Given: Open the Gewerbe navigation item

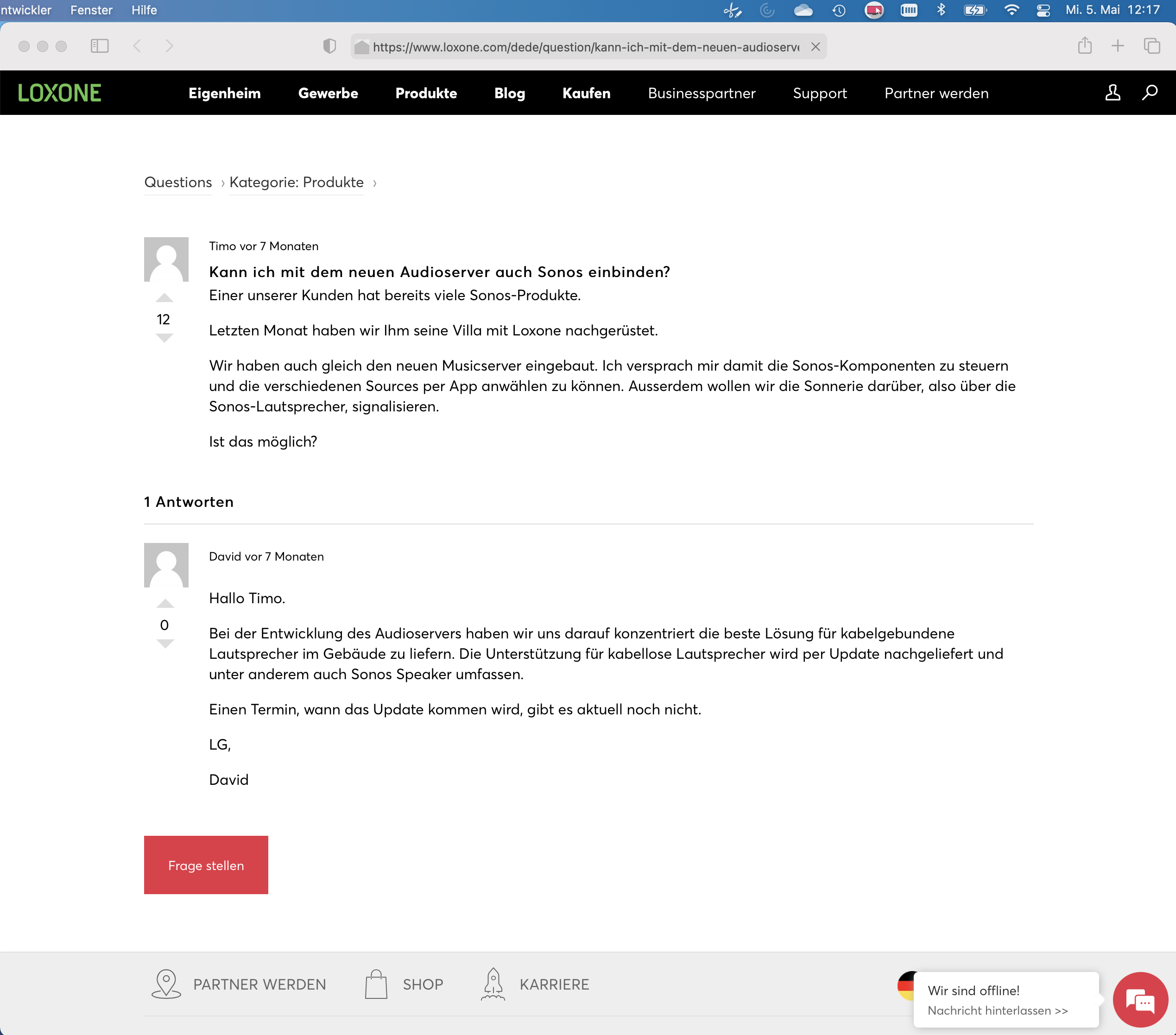Looking at the screenshot, I should point(328,93).
